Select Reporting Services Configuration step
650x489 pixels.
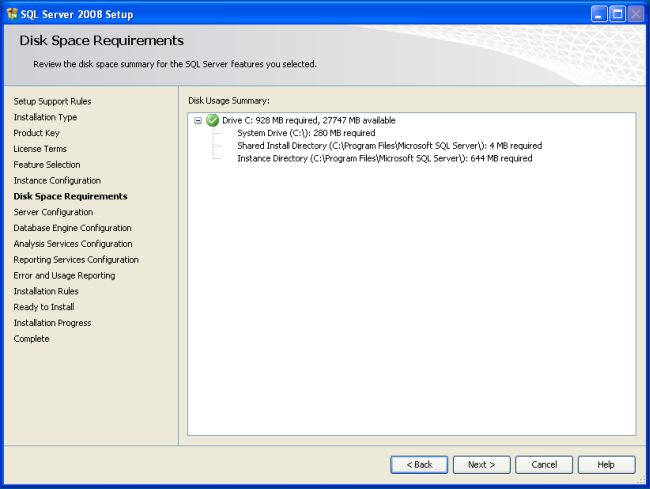click(x=76, y=260)
